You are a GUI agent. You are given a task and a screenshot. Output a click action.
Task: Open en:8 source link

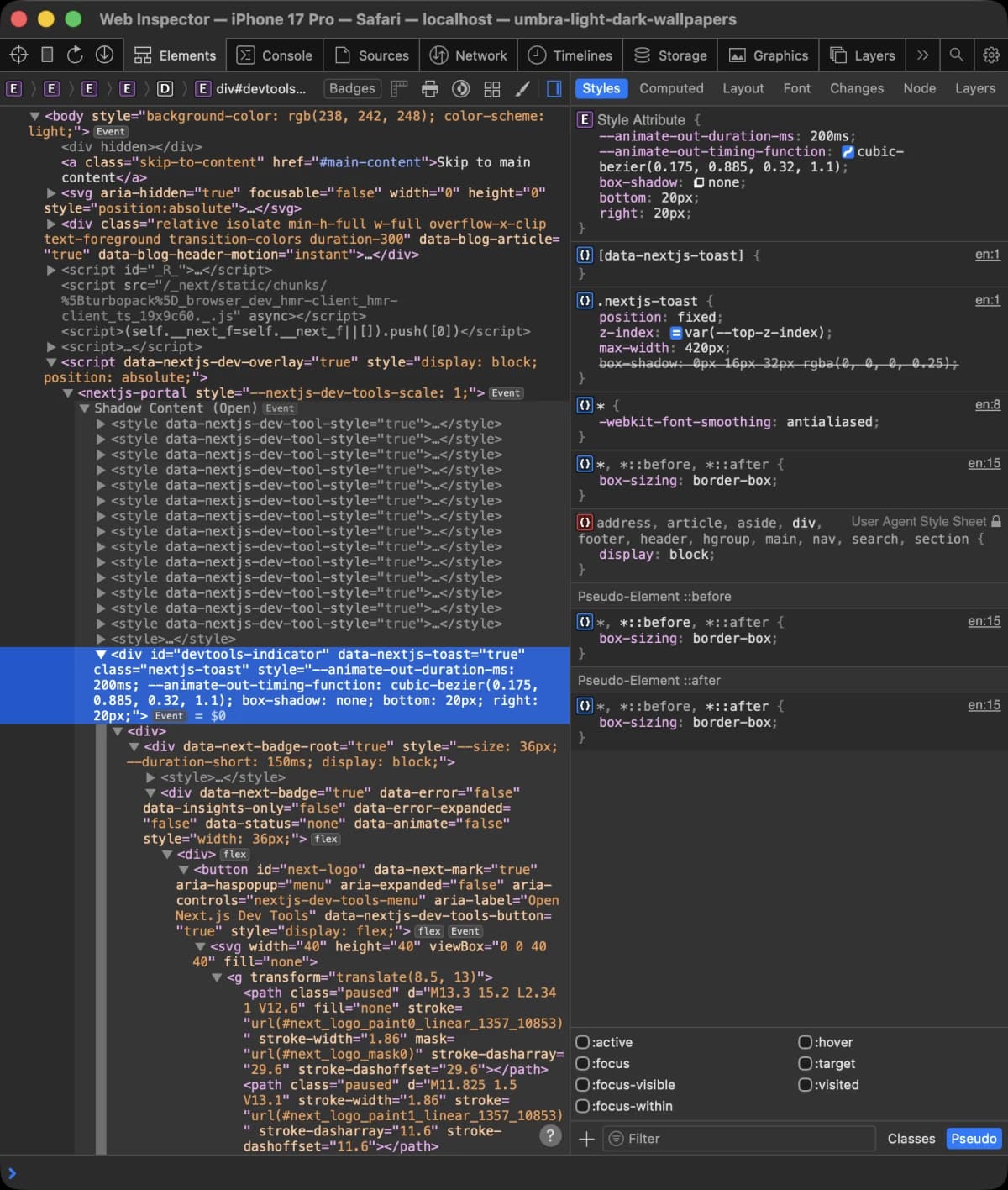click(x=987, y=405)
